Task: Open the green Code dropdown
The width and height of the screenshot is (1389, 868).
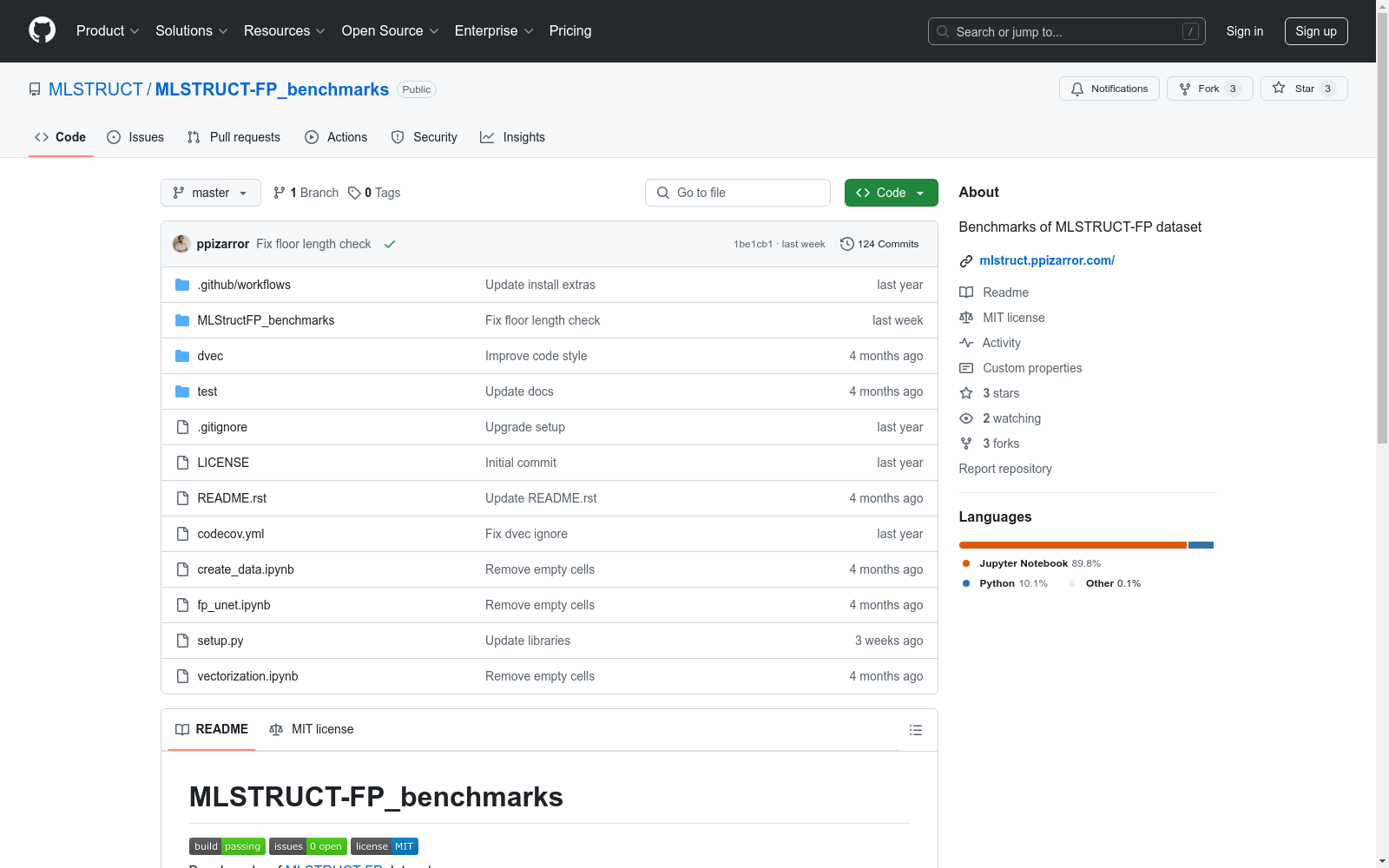Action: (891, 193)
